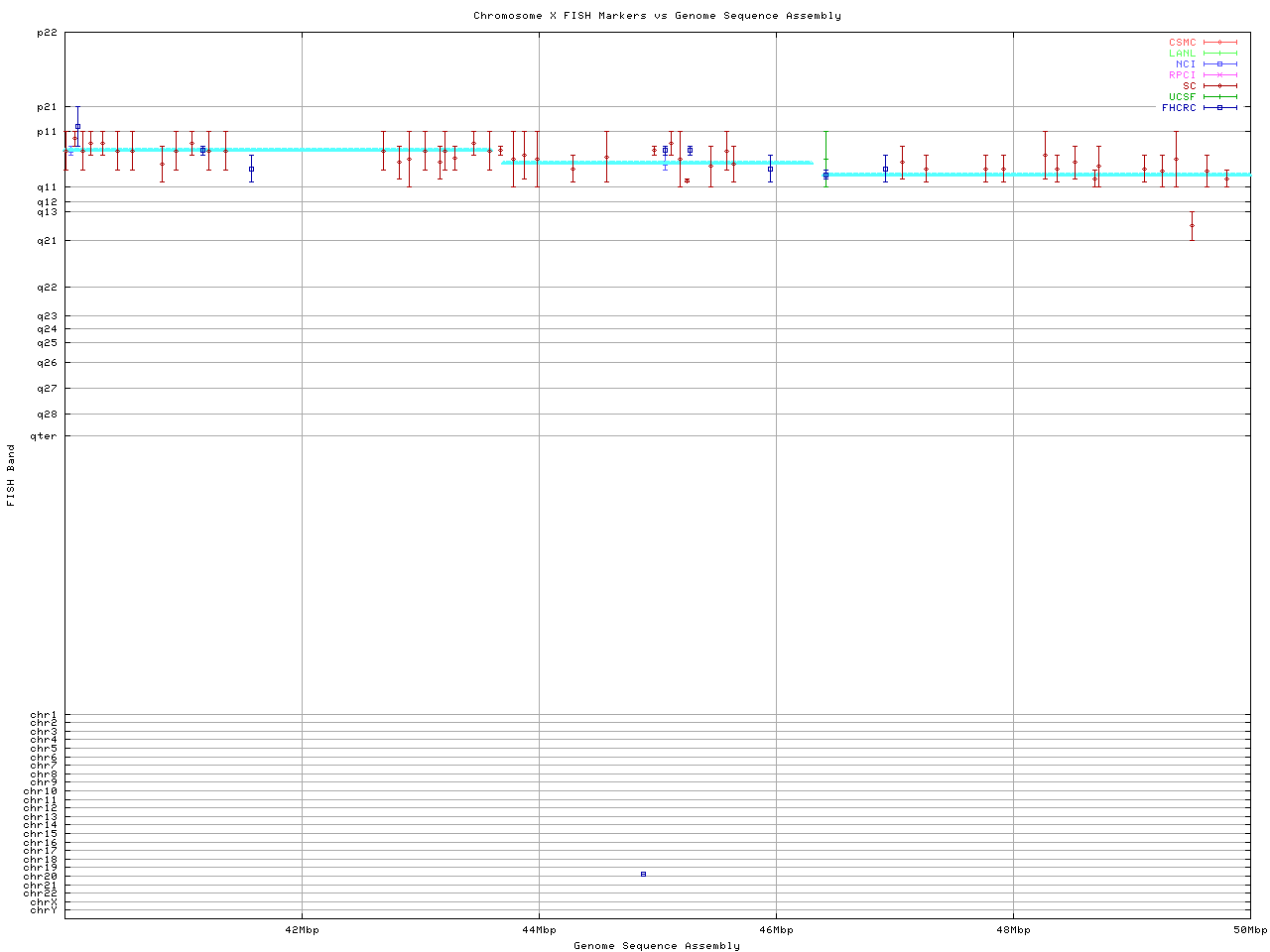Click the Genome Sequence Assembly axis title
The width and height of the screenshot is (1270, 952).
[x=657, y=946]
